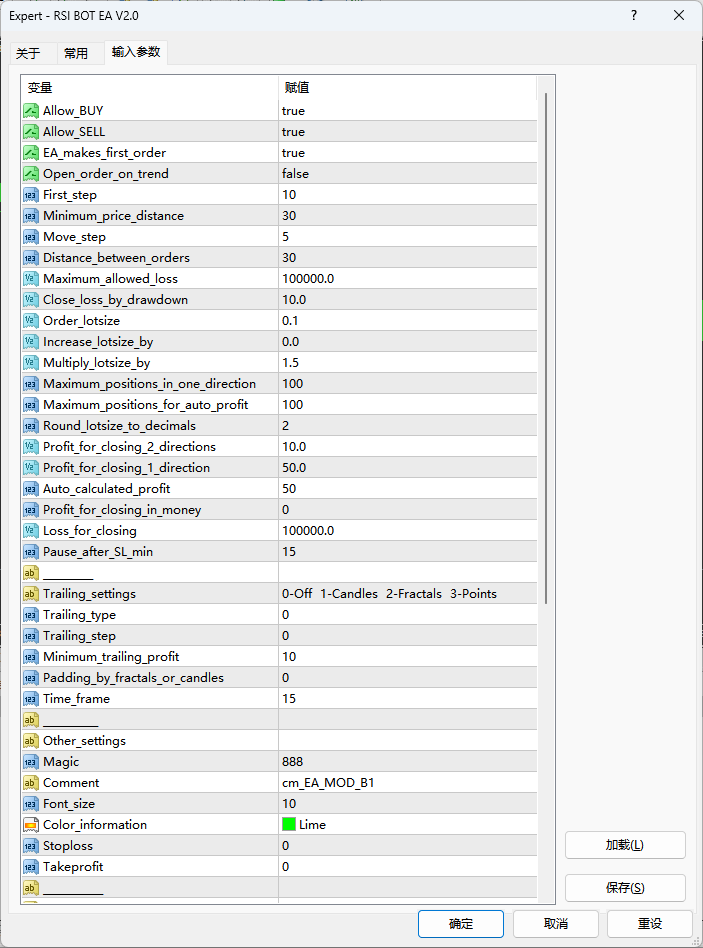The image size is (703, 948).
Task: Switch to the 常用 tab
Action: coord(76,54)
